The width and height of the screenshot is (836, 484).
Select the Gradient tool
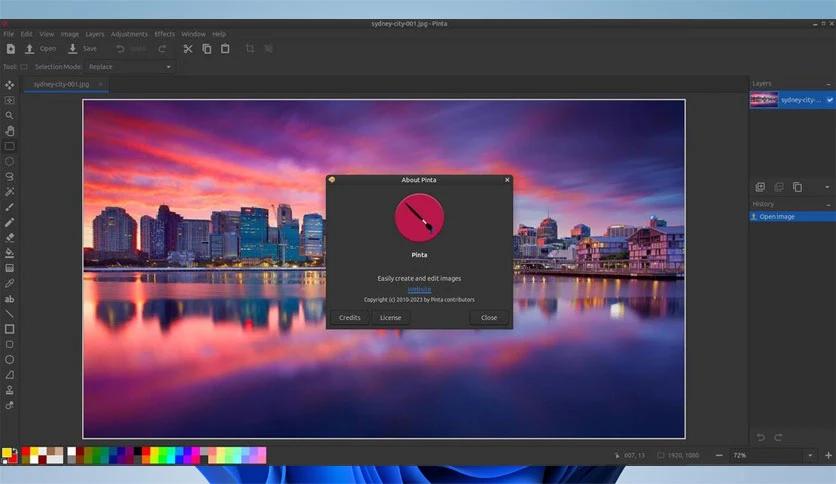10,268
